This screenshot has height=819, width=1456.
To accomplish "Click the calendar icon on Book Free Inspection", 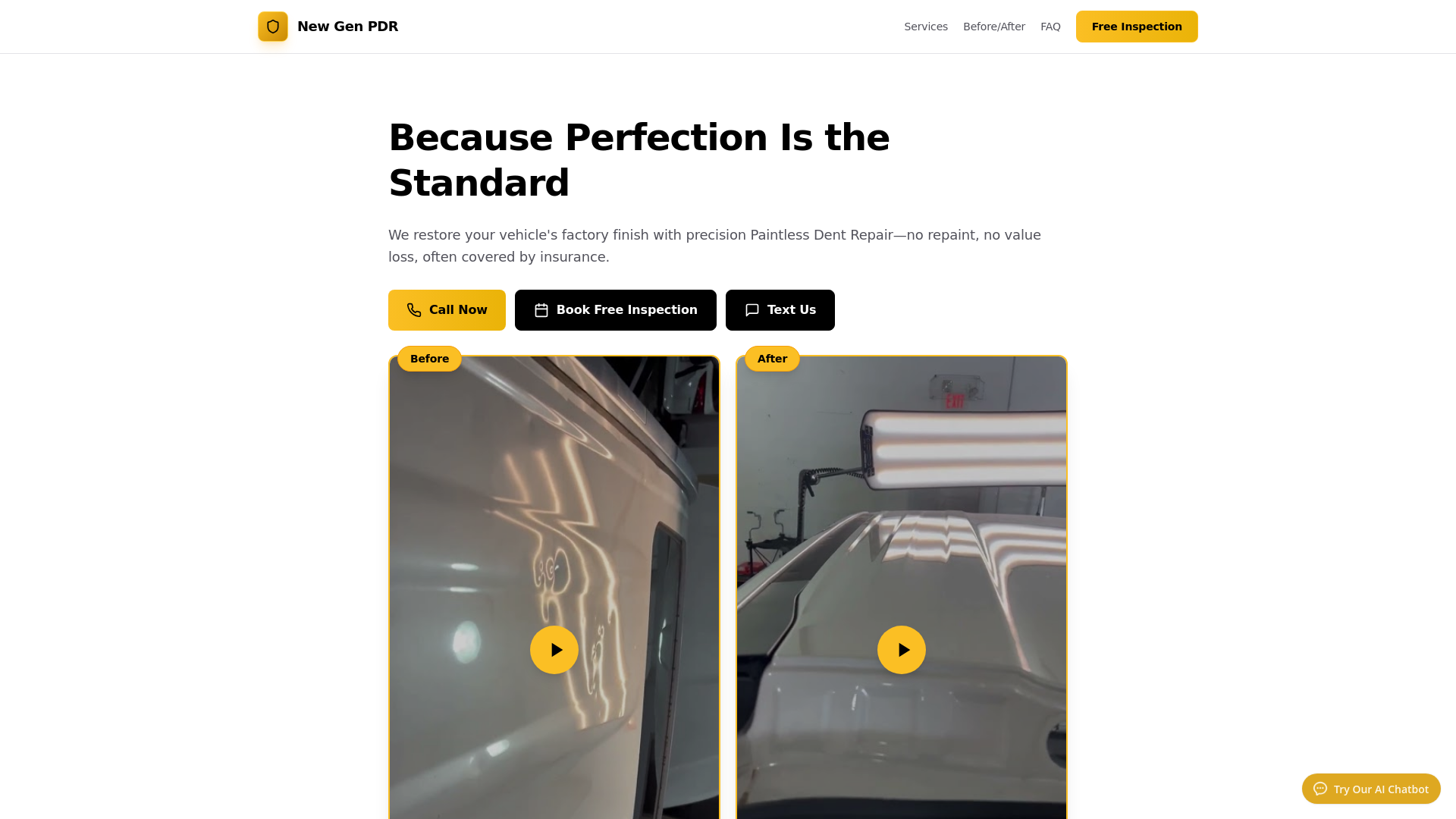I will pos(541,310).
